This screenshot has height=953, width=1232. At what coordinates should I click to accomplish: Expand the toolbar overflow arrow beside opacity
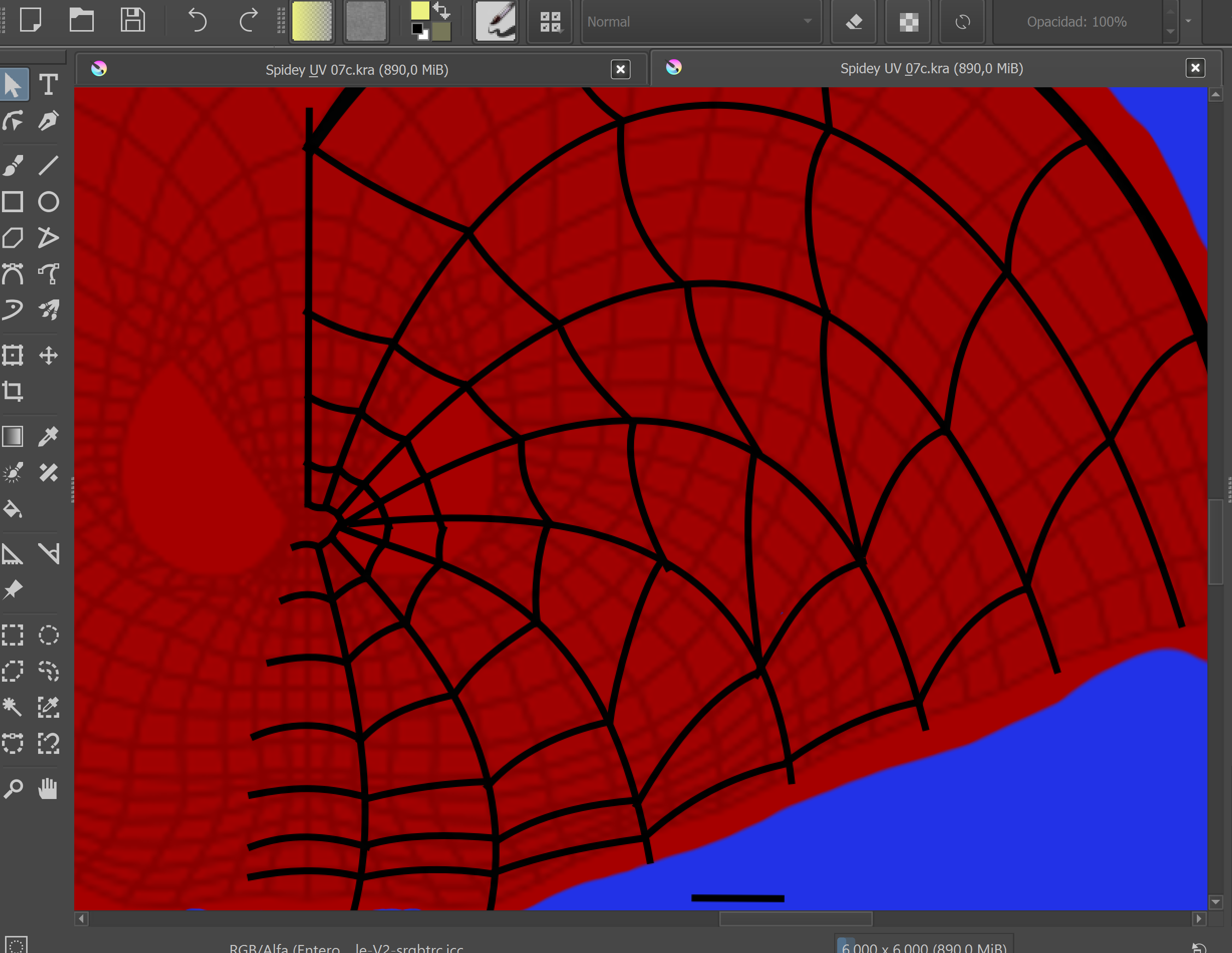(1188, 21)
